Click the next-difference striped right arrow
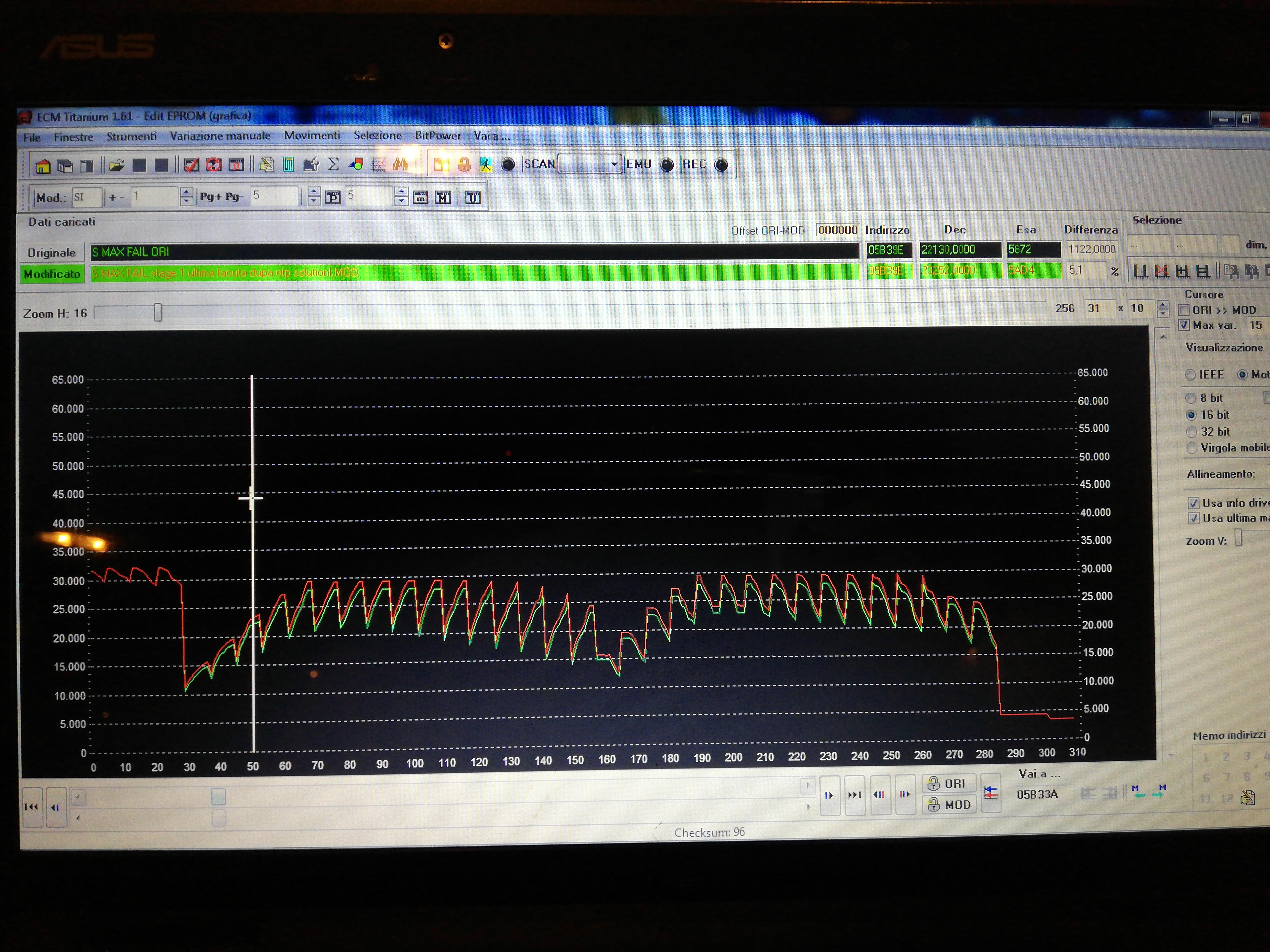The width and height of the screenshot is (1270, 952). pos(905,794)
